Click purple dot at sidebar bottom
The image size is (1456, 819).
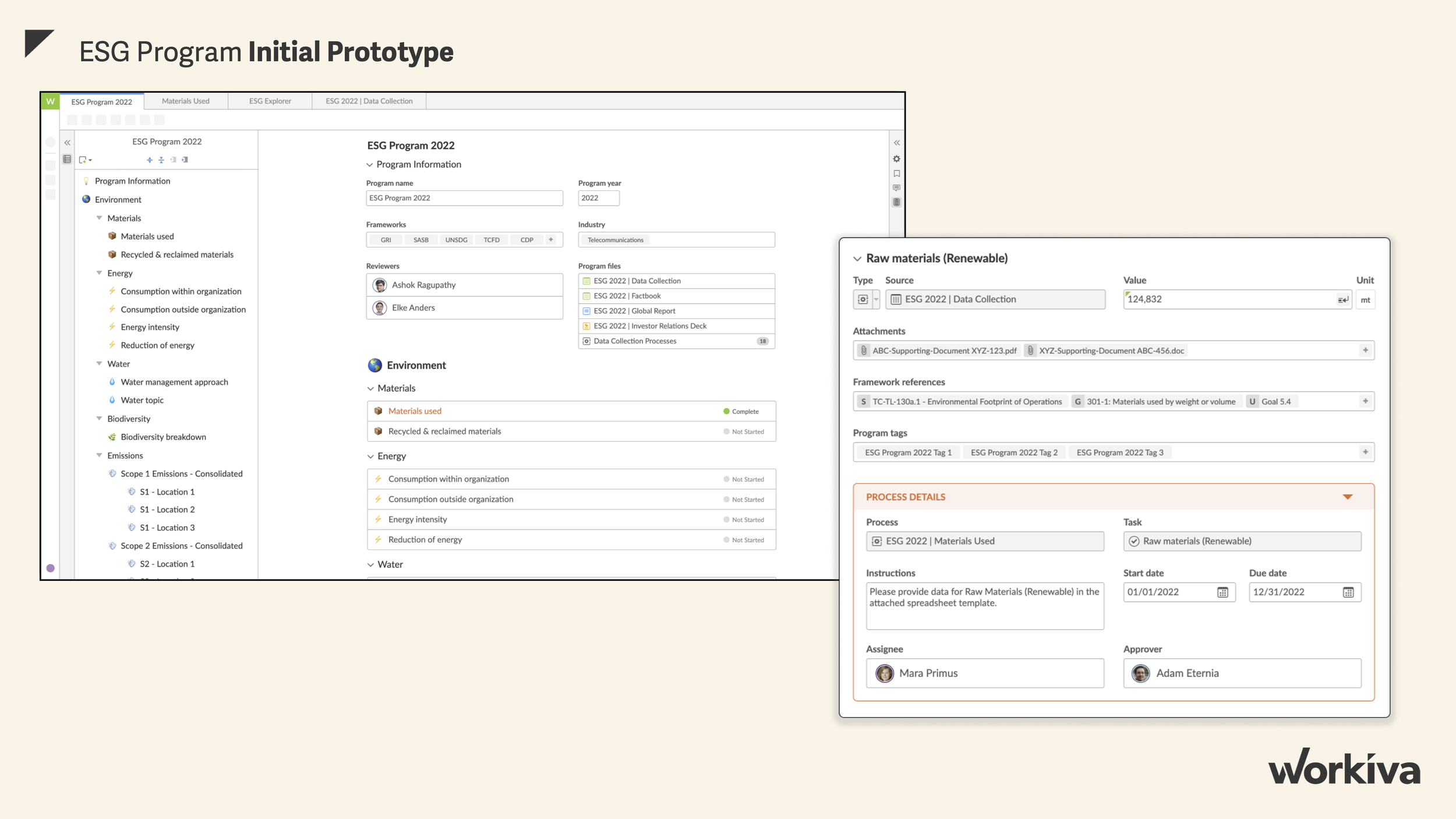pos(51,568)
